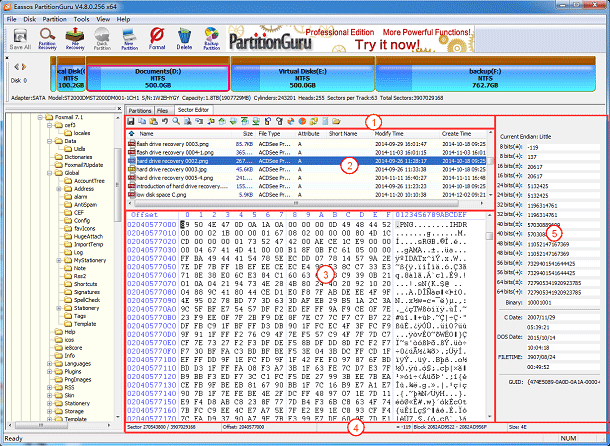Select file flash drive recovery 0003.png

pyautogui.click(x=306, y=144)
